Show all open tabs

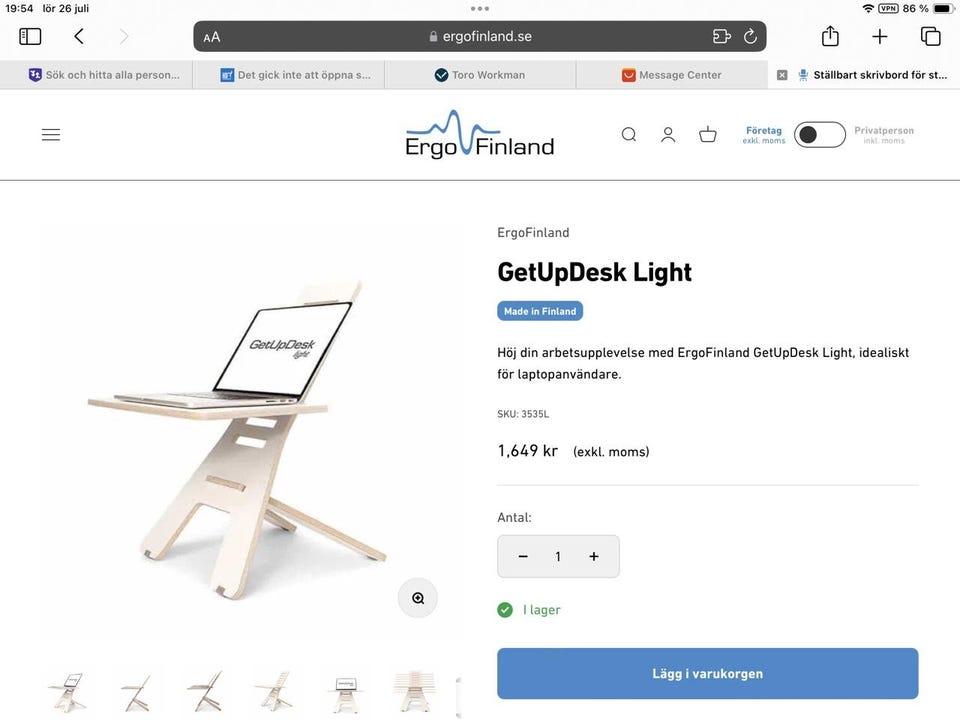point(930,36)
